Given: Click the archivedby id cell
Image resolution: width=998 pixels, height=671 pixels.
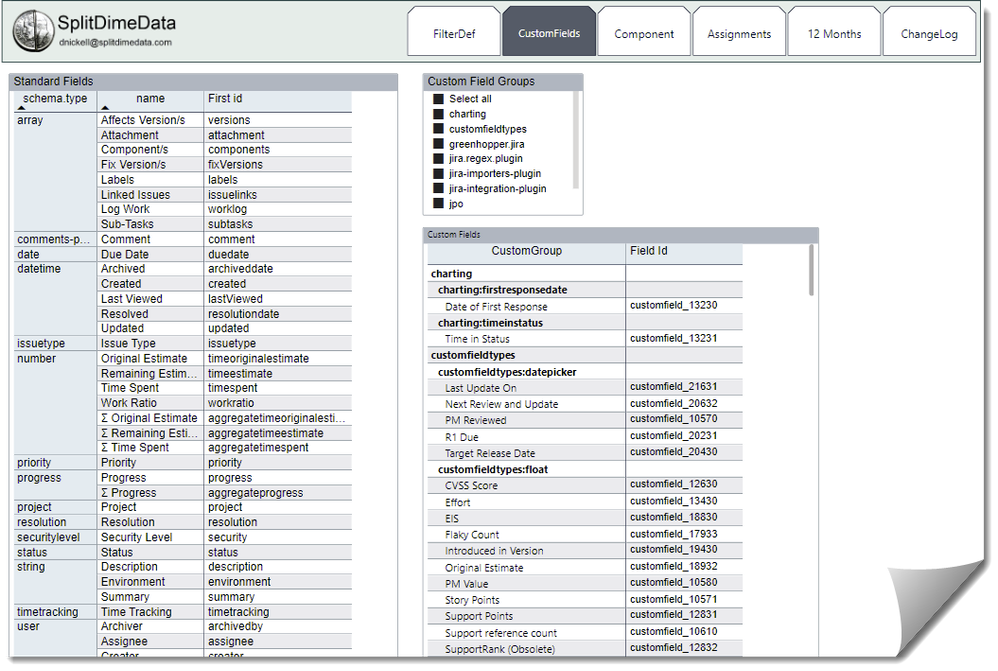Looking at the screenshot, I should click(x=278, y=626).
